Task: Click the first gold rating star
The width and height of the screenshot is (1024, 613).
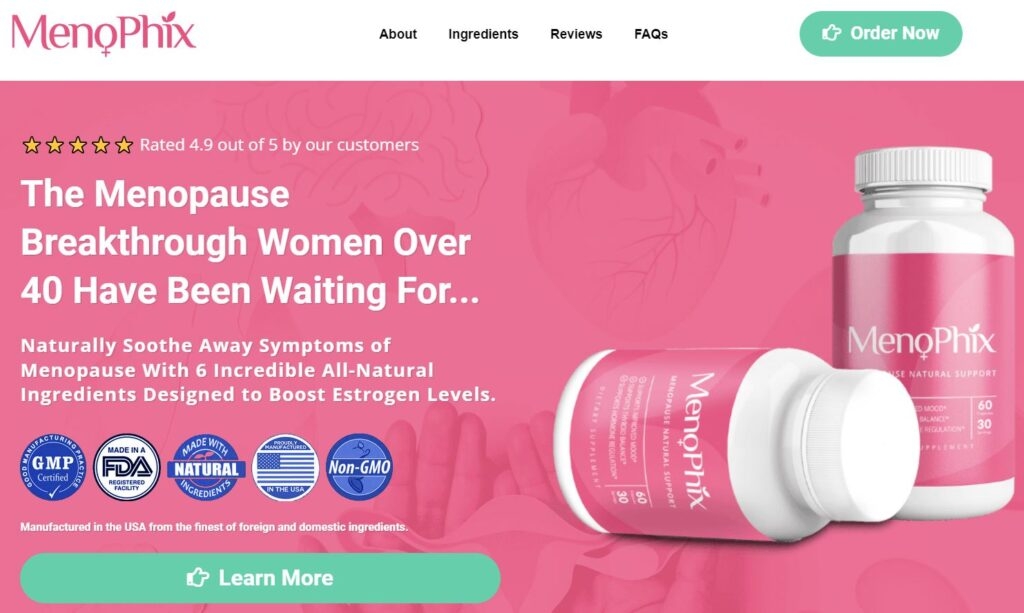Action: [31, 145]
